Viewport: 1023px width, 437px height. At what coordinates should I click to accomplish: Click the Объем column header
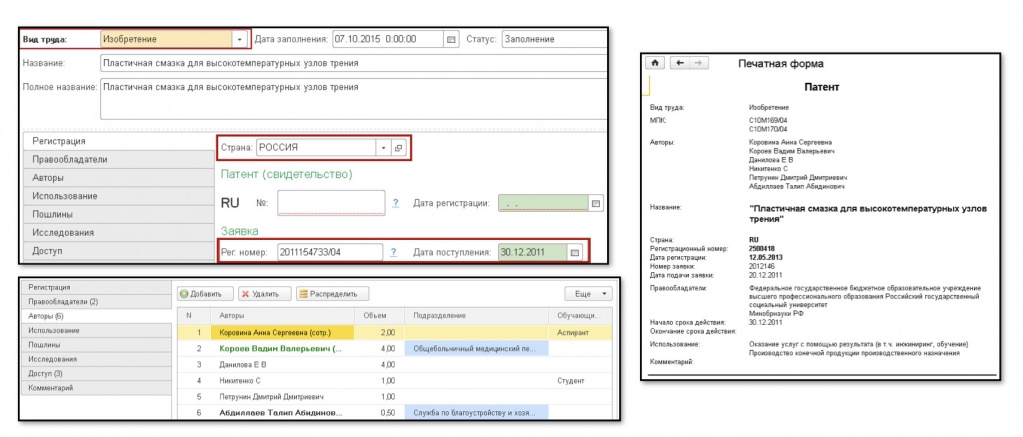pos(378,316)
